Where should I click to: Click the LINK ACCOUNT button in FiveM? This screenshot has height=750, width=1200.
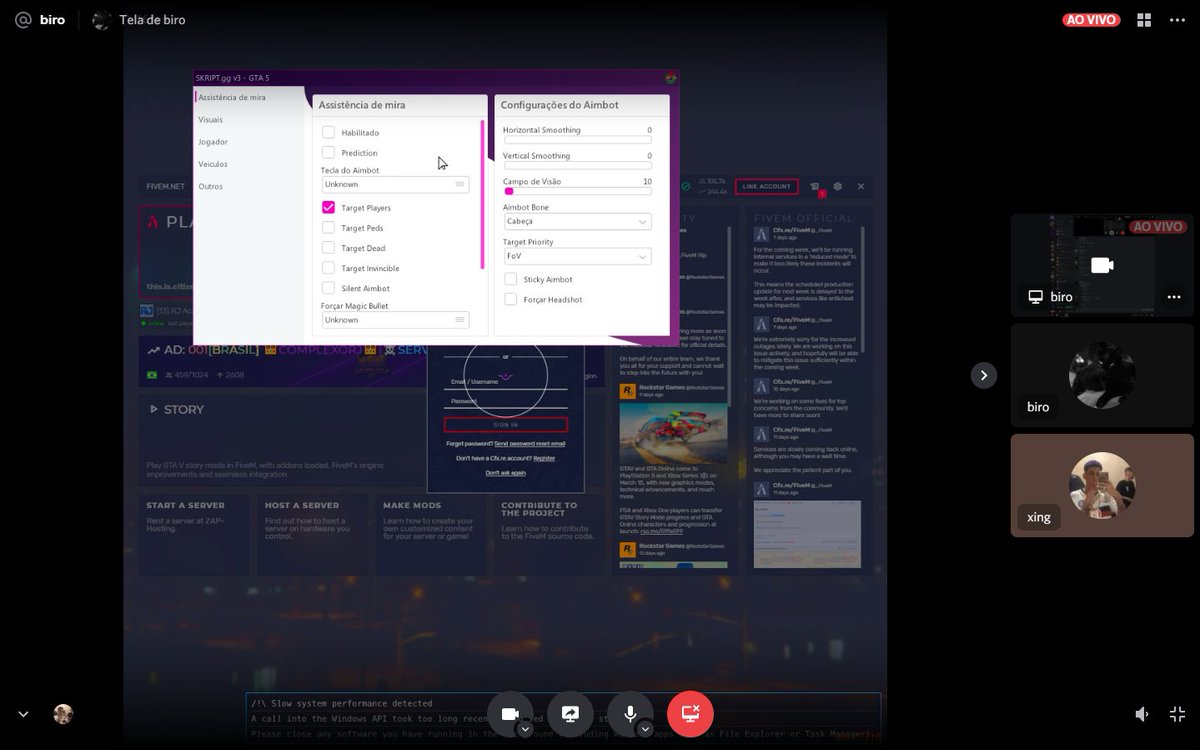point(766,186)
